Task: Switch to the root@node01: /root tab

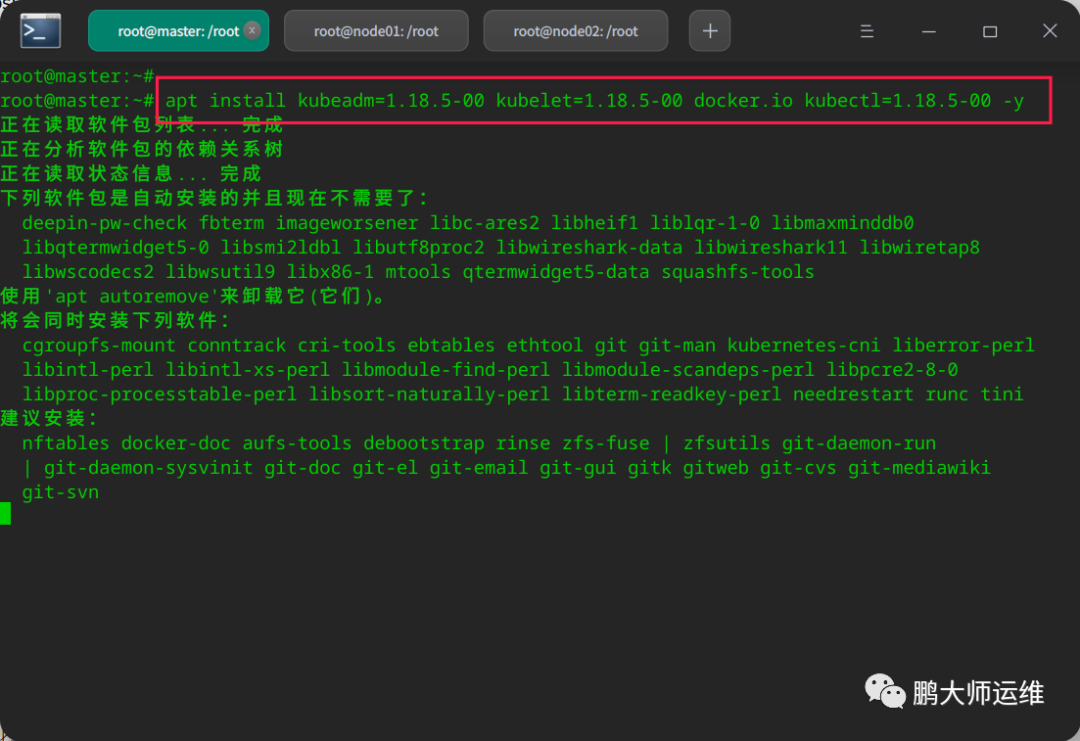Action: pyautogui.click(x=376, y=31)
